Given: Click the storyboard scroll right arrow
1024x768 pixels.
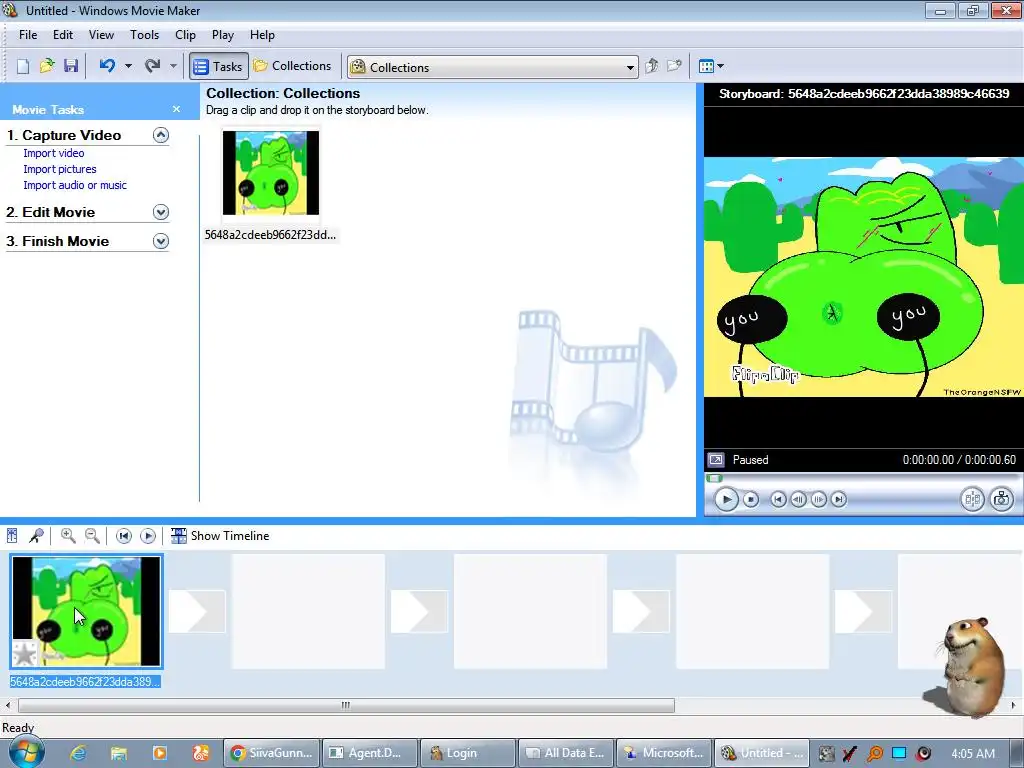Looking at the screenshot, I should click(1014, 705).
